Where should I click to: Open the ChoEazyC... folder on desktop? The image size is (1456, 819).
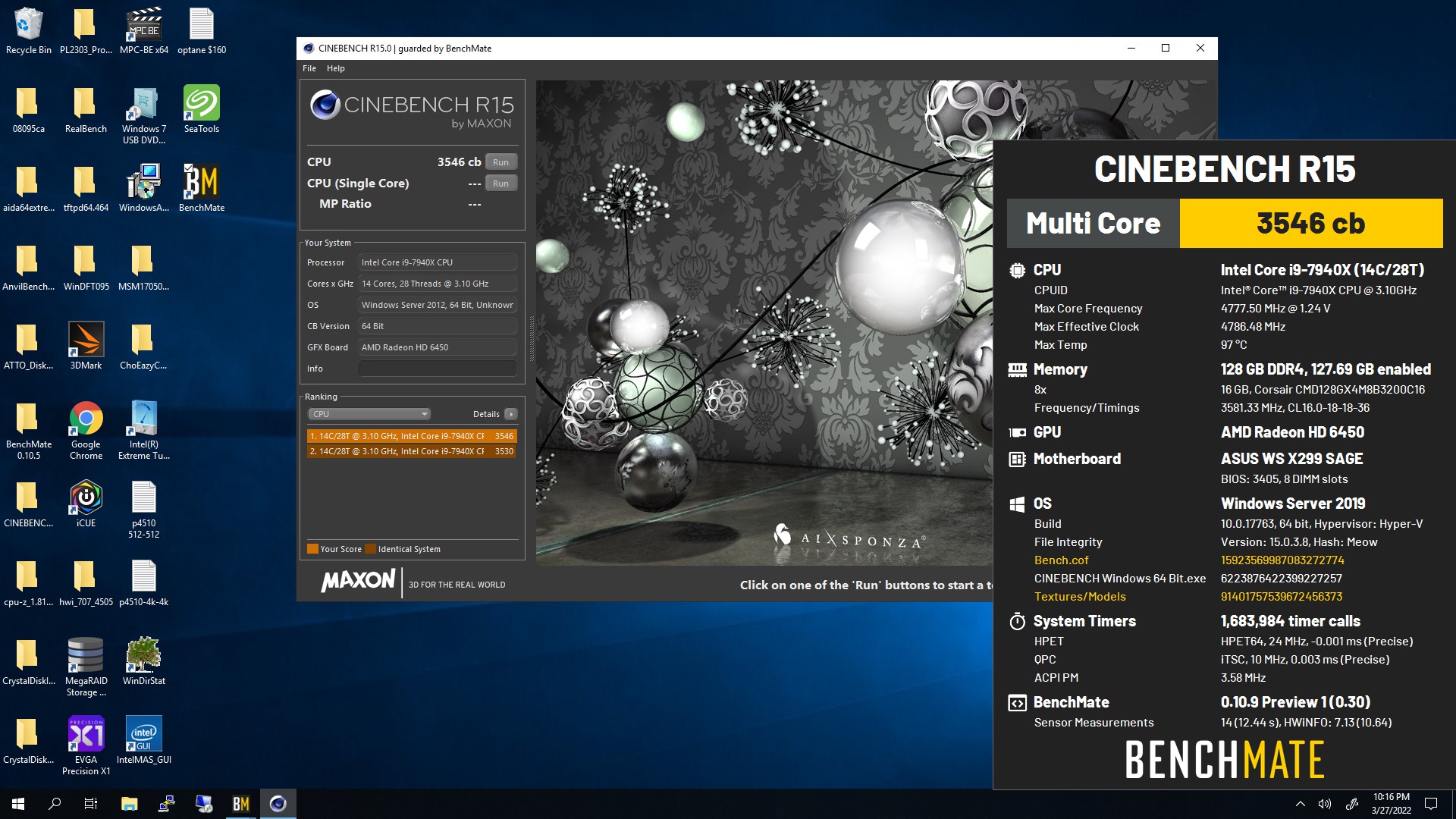click(x=143, y=346)
